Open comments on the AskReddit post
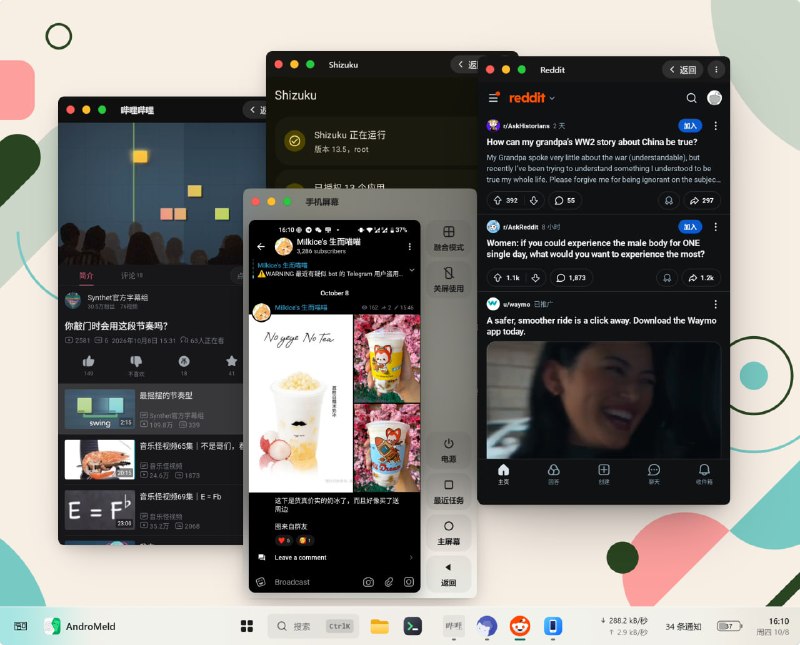800x645 pixels. tap(570, 278)
